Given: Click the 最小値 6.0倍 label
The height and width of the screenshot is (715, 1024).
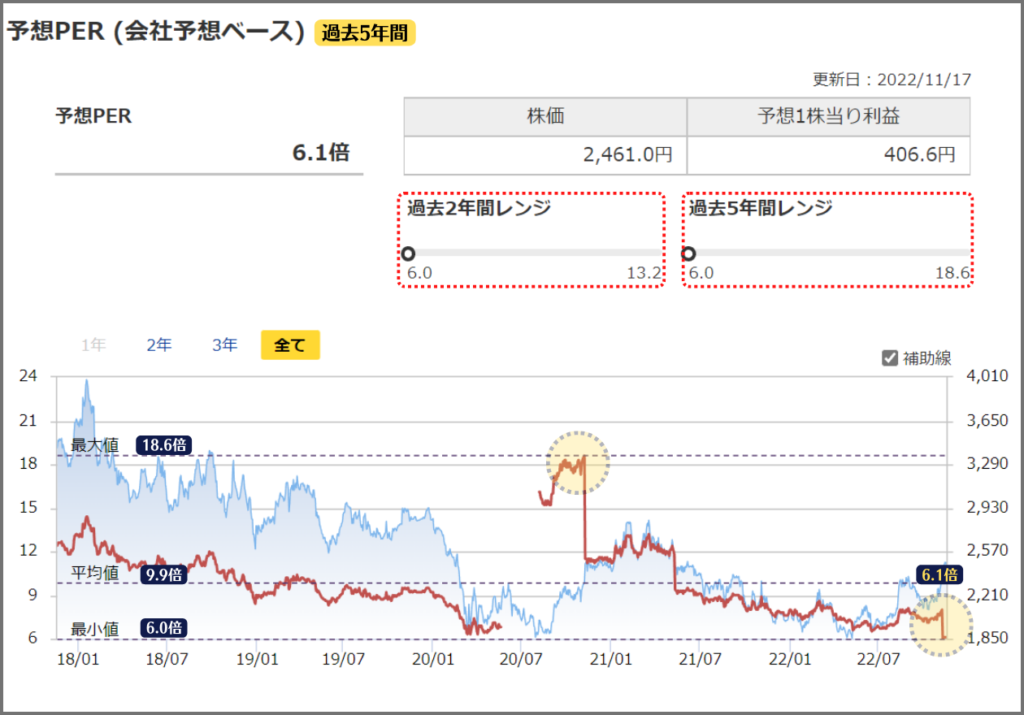Looking at the screenshot, I should (164, 628).
